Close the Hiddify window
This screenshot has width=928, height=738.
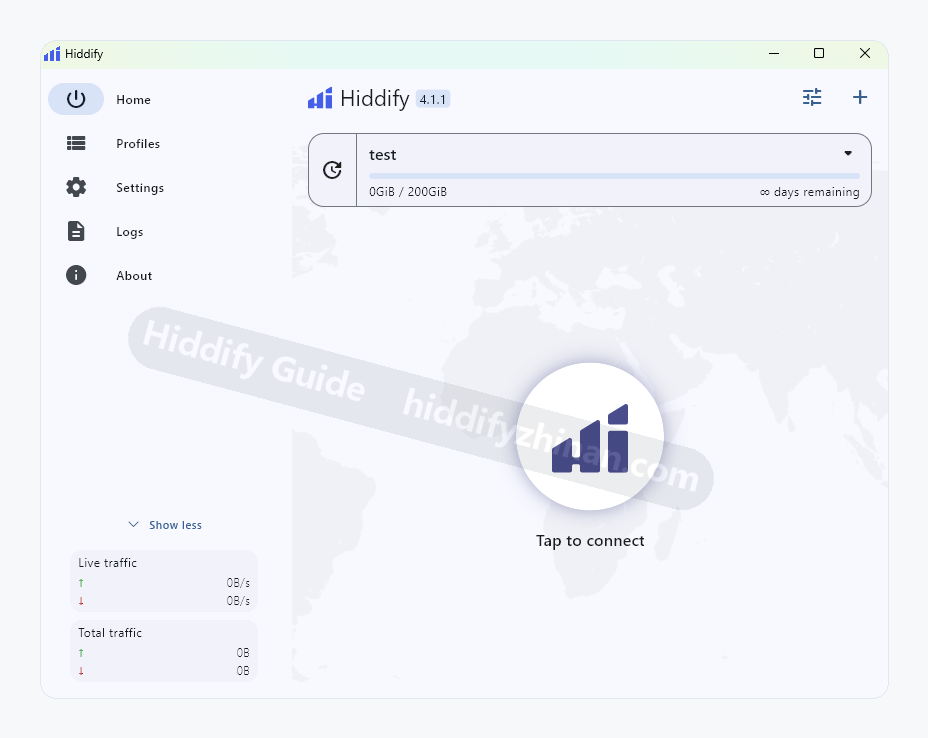click(865, 53)
